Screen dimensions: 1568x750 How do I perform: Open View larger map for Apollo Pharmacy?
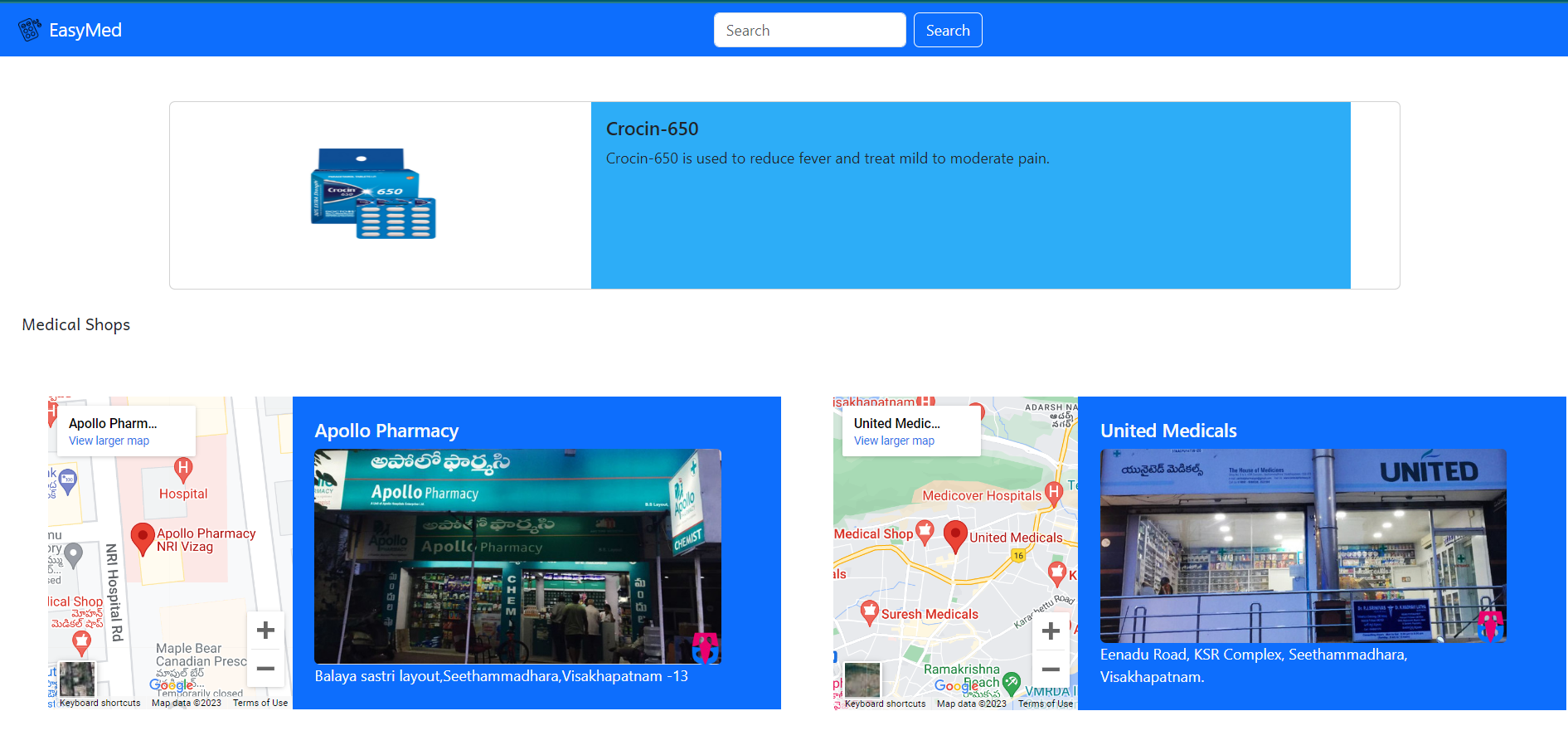[109, 441]
